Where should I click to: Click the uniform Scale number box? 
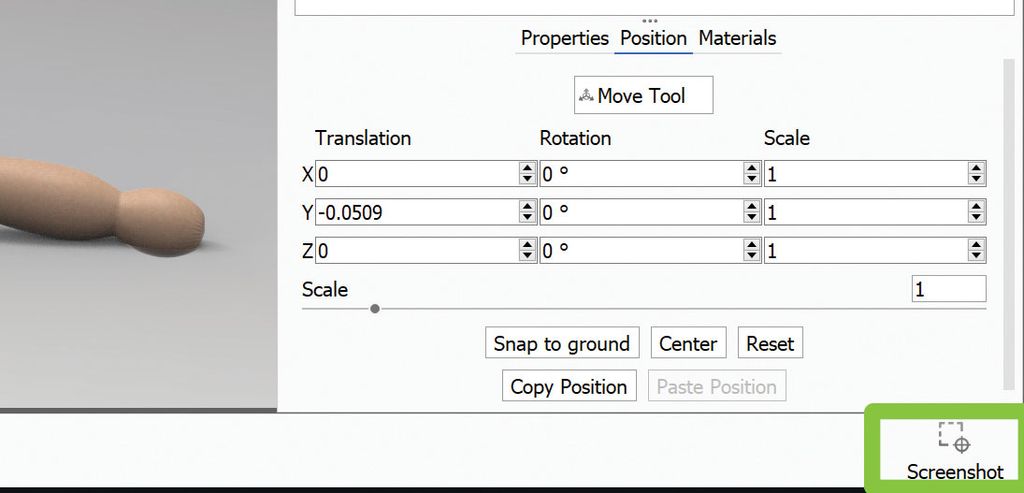tap(948, 289)
